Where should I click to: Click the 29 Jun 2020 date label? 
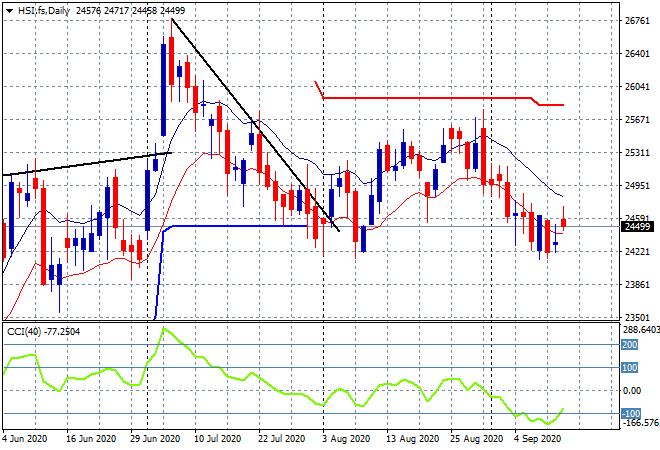[155, 439]
